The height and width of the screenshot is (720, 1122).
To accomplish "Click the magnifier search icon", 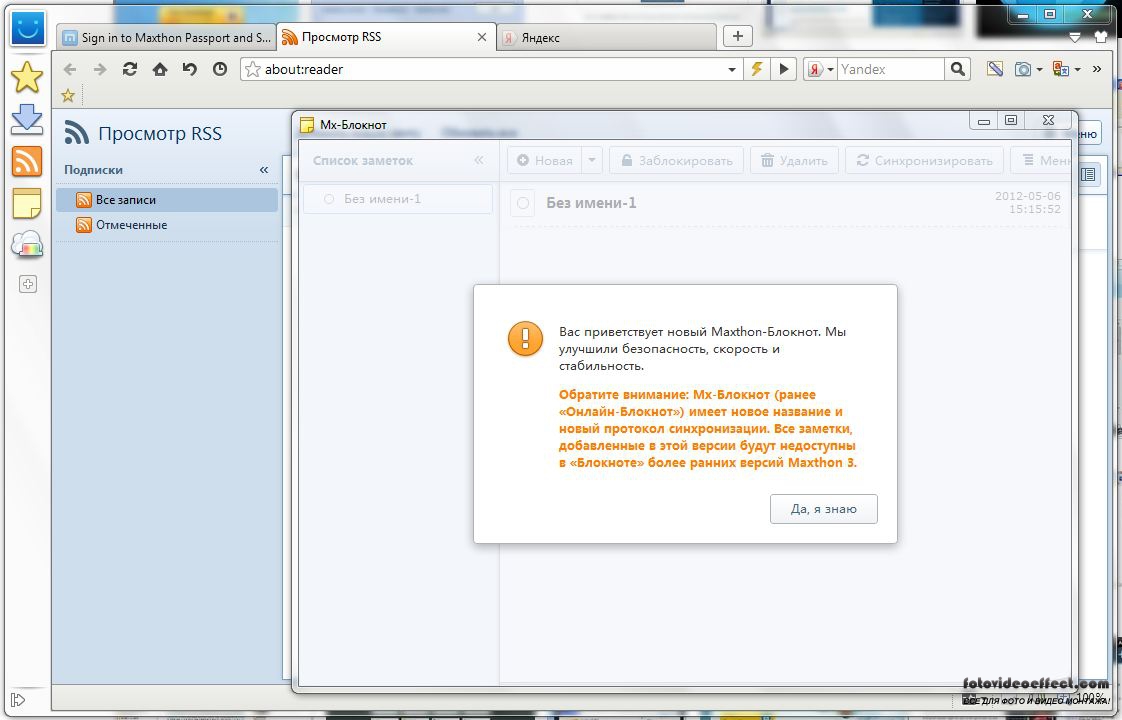I will pyautogui.click(x=957, y=69).
